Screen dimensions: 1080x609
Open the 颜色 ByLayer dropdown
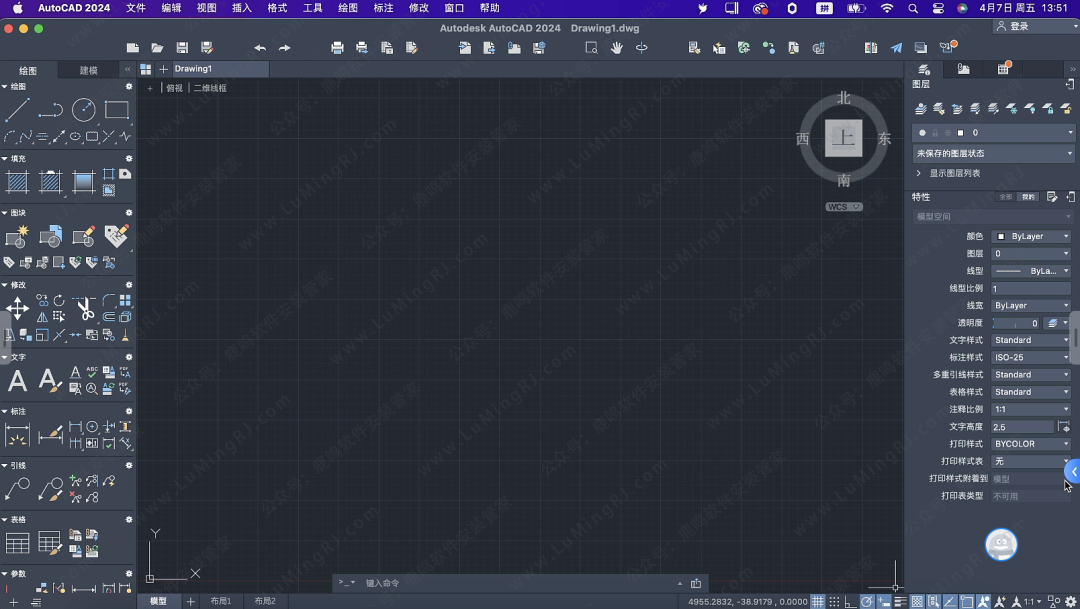pyautogui.click(x=1032, y=236)
